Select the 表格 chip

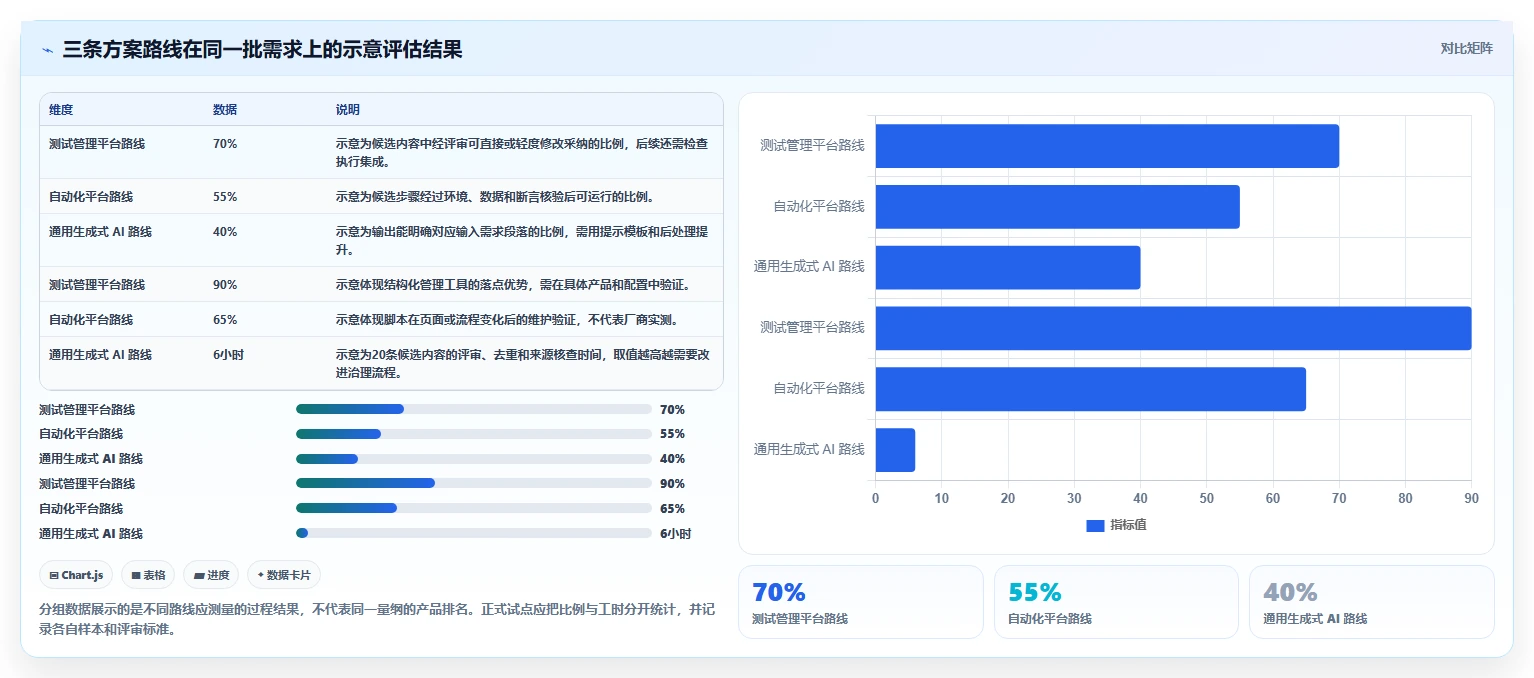148,575
